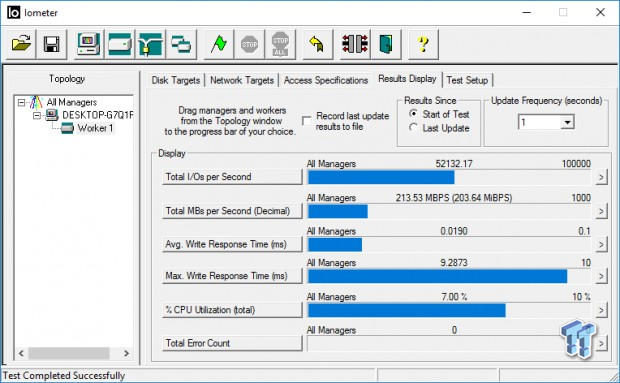Viewport: 620px width, 383px height.
Task: Close the Iometer window
Action: (600, 12)
